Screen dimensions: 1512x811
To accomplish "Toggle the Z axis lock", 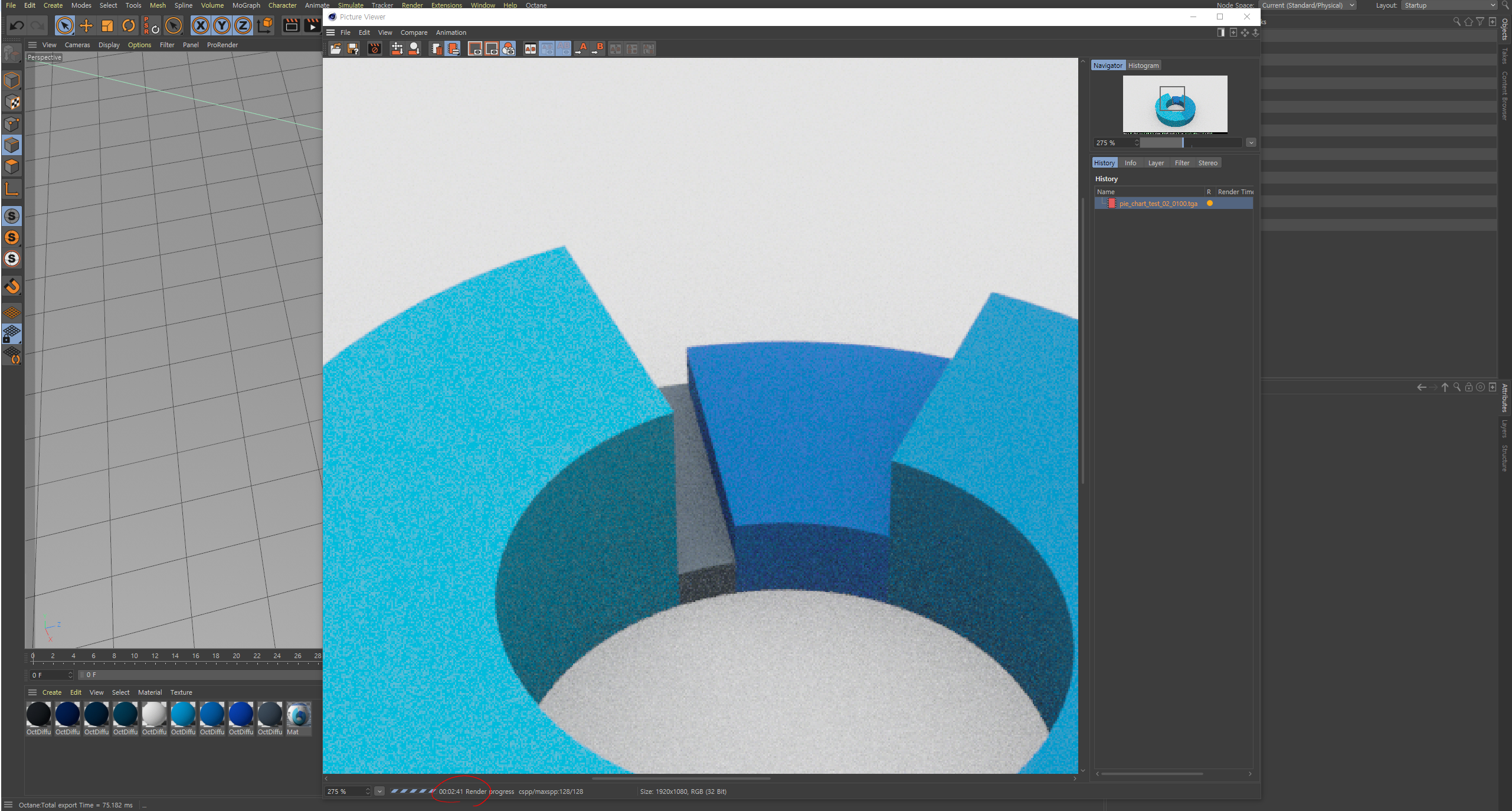I will tap(243, 25).
